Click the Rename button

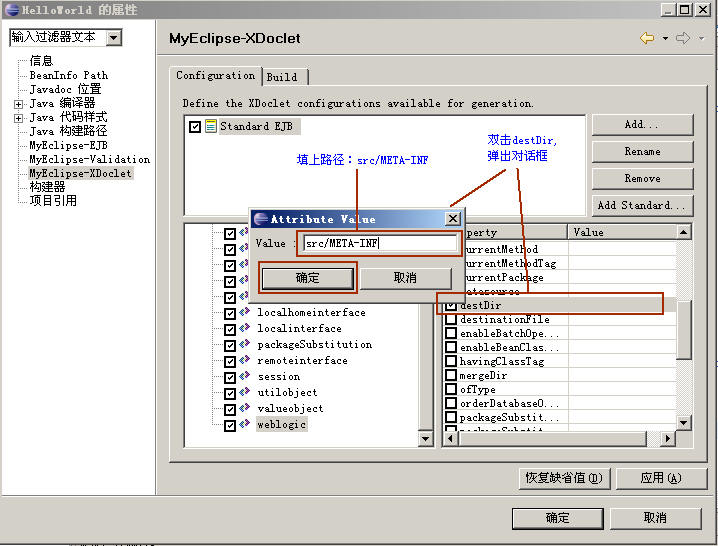pyautogui.click(x=642, y=152)
